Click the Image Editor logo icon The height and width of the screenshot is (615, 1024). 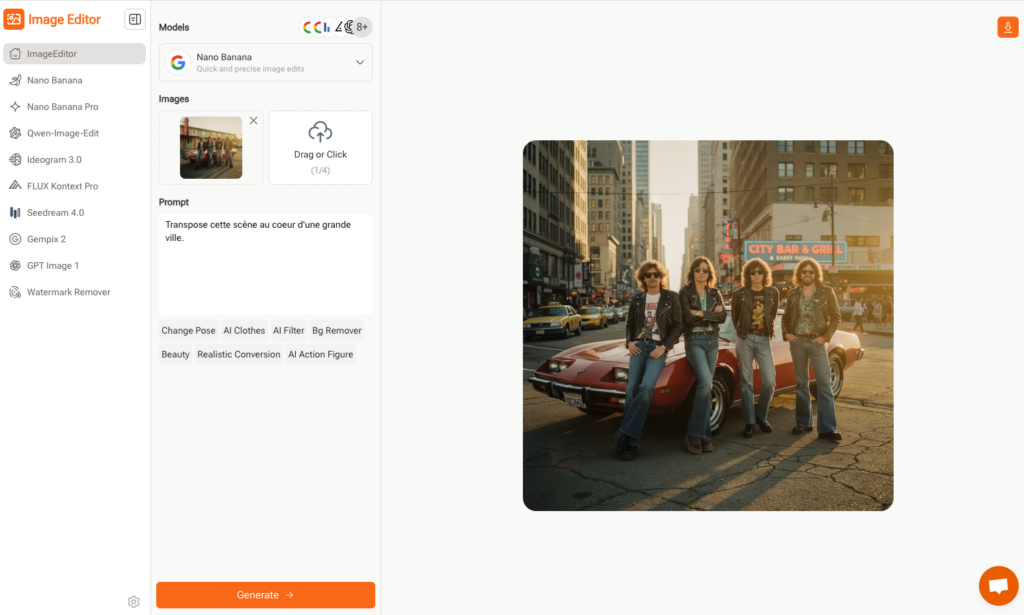[14, 19]
